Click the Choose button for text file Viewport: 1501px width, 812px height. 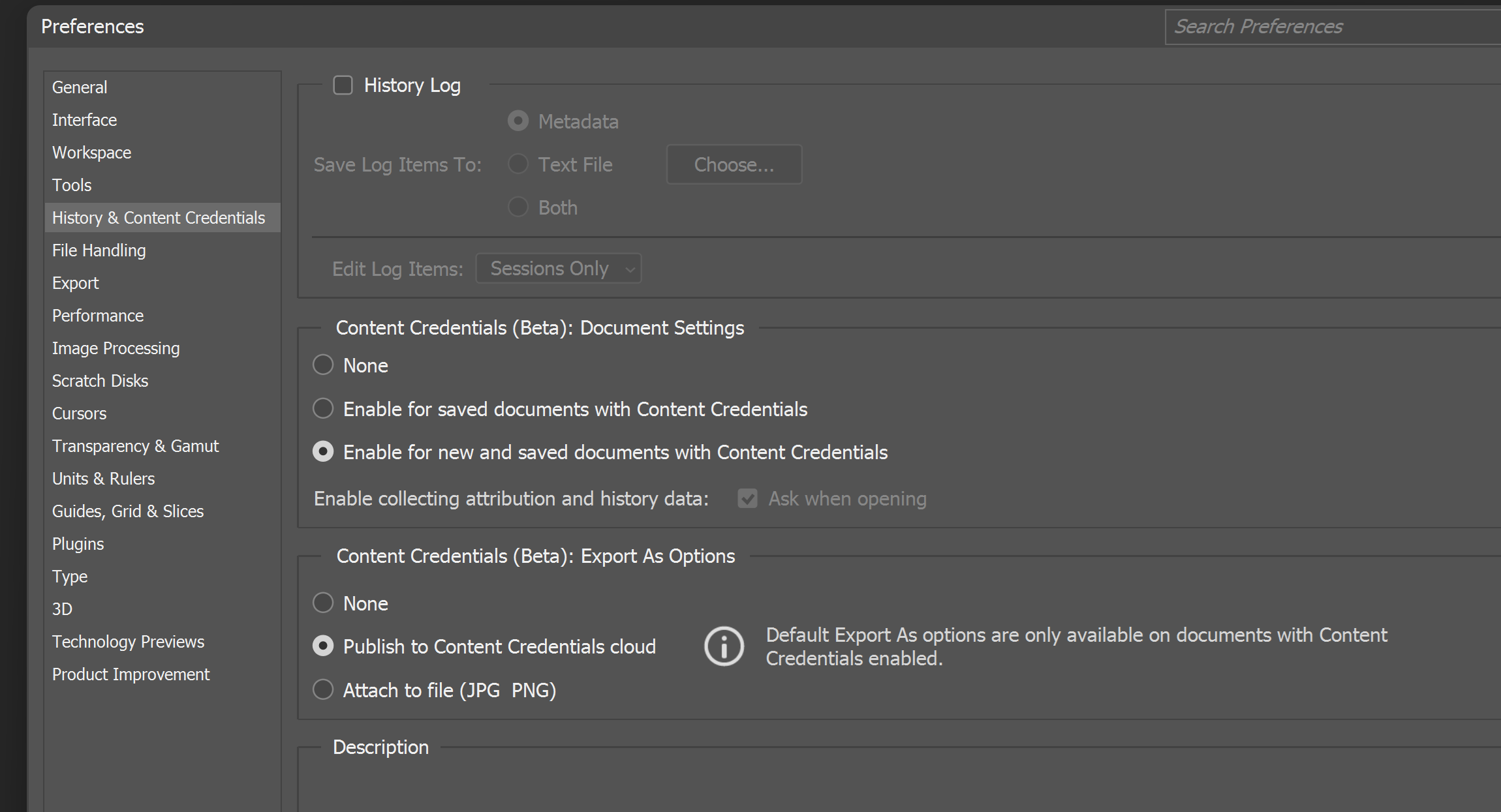pyautogui.click(x=734, y=164)
